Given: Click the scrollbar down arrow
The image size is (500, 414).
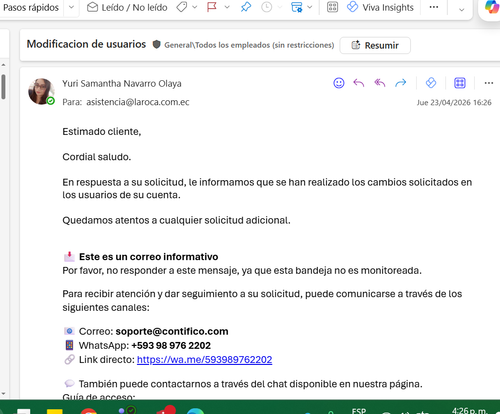Looking at the screenshot, I should (3, 394).
